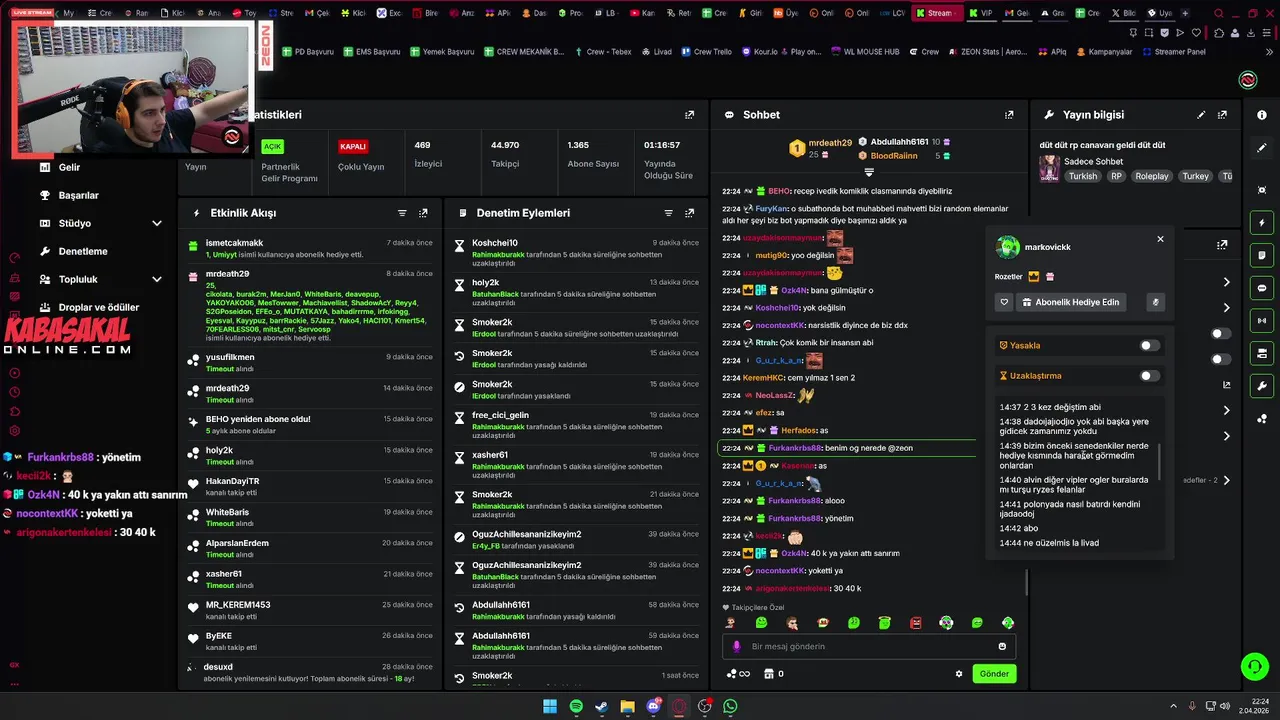This screenshot has width=1280, height=720.
Task: Click scrollbar in markovickk message history
Action: (x=1160, y=463)
